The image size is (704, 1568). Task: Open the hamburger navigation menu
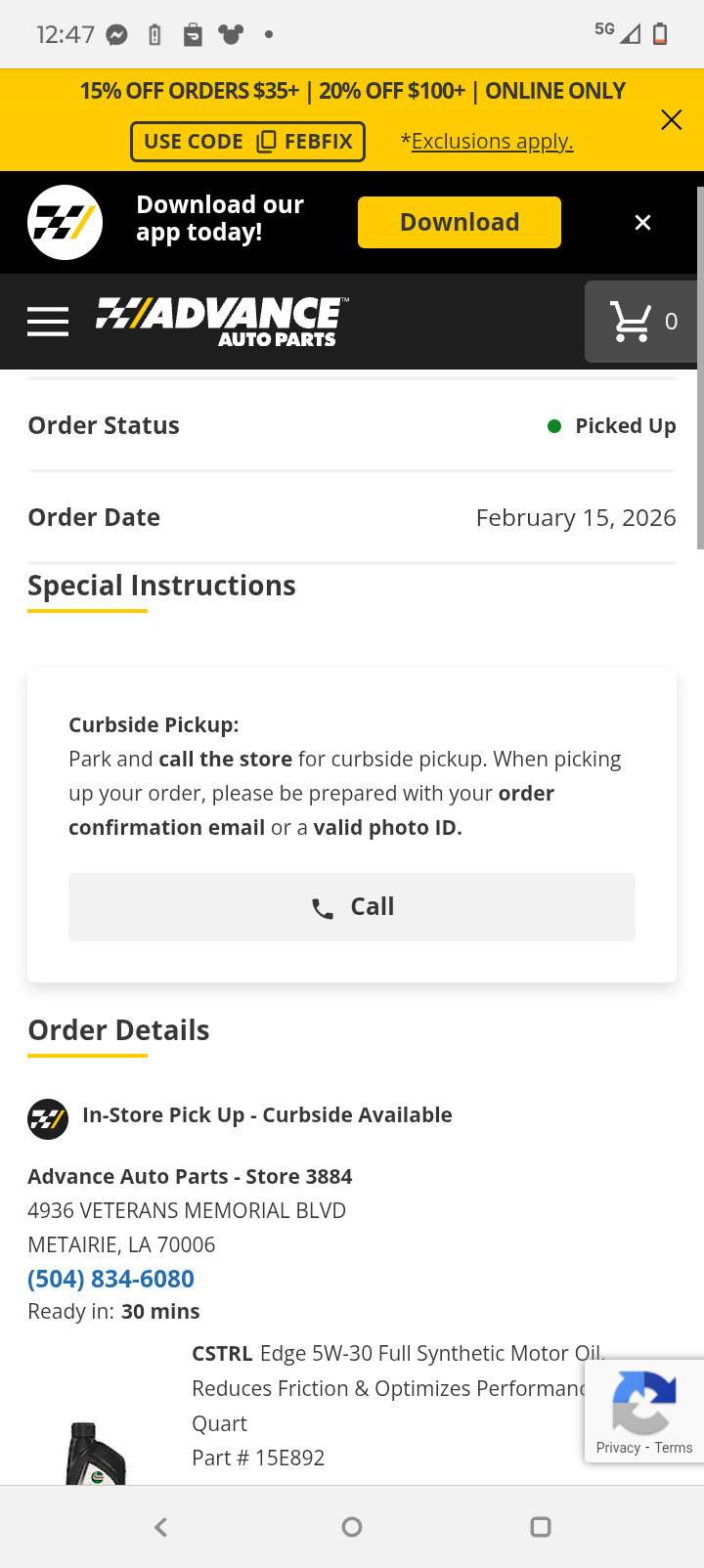(48, 322)
